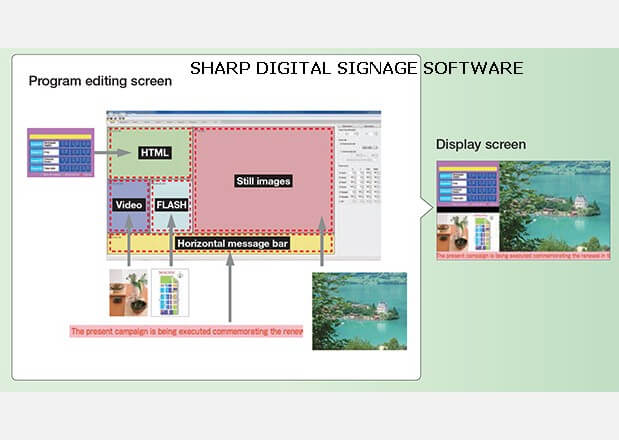619x440 pixels.
Task: Click the scrolling message in display preview
Action: [523, 255]
